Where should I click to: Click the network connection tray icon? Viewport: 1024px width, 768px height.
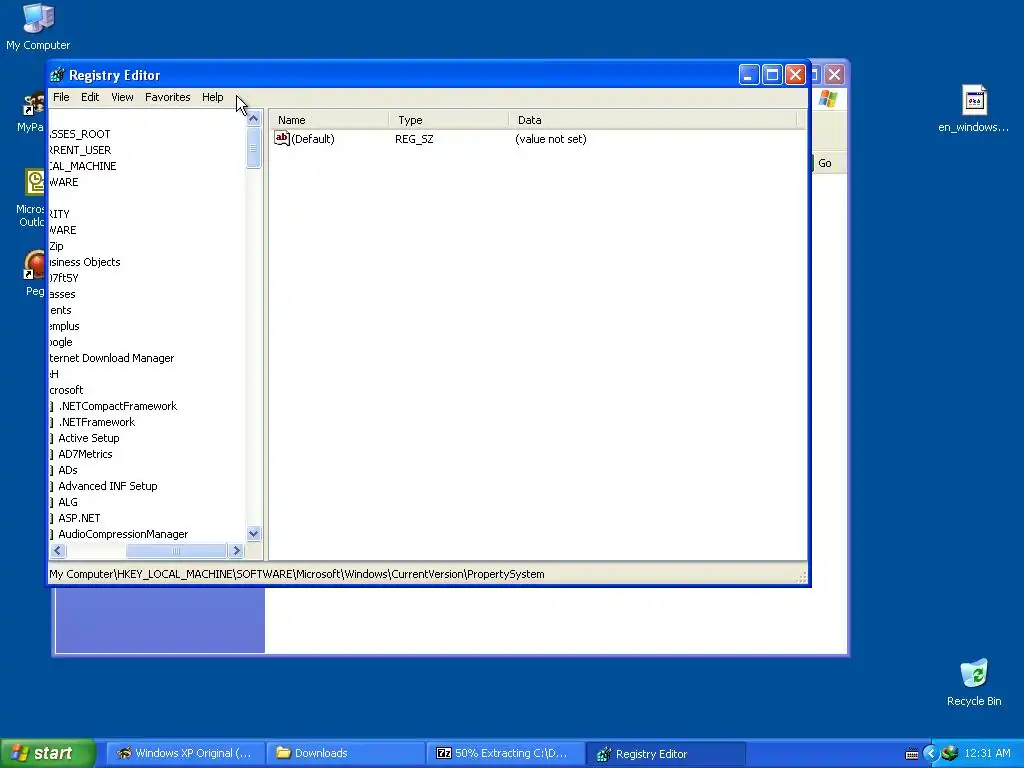click(950, 754)
